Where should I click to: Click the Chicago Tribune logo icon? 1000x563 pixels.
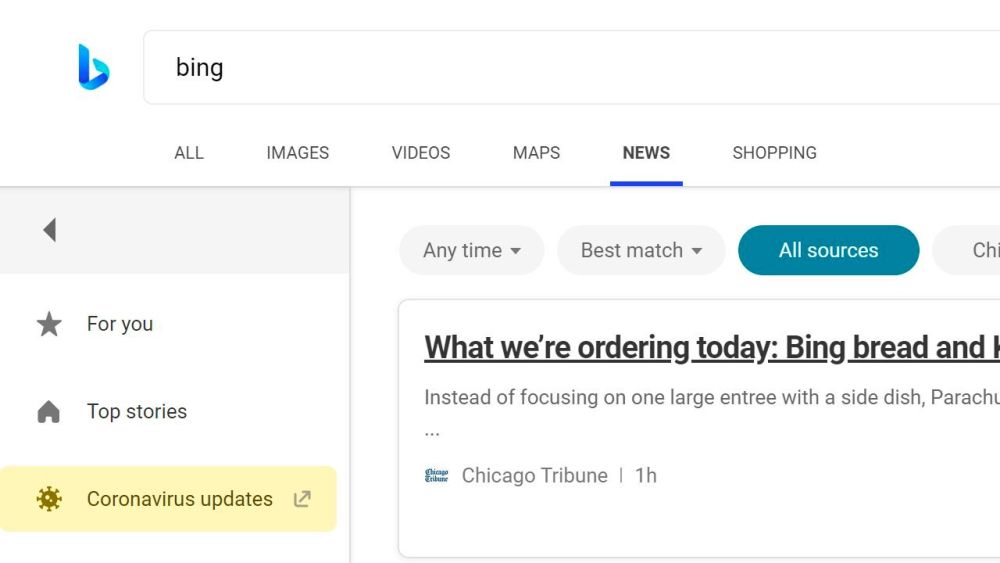coord(436,476)
